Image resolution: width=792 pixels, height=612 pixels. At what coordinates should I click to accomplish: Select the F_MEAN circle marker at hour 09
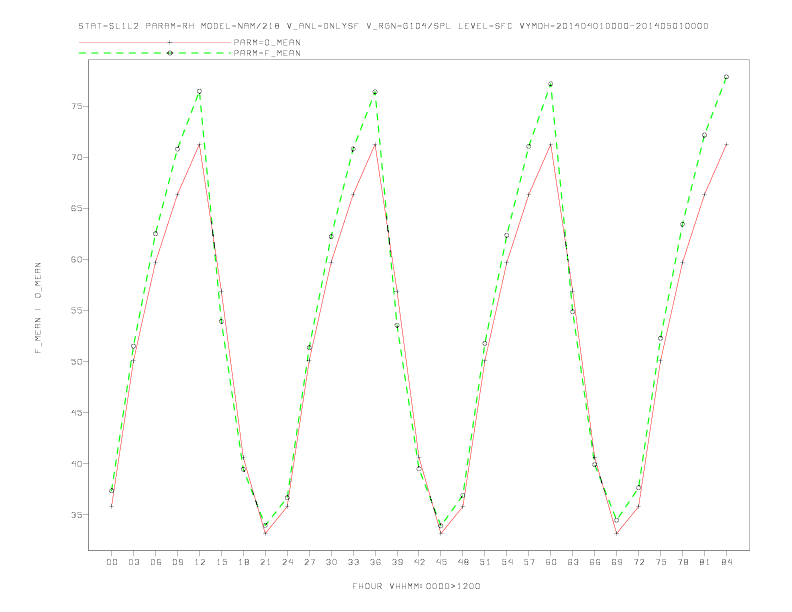(x=177, y=149)
